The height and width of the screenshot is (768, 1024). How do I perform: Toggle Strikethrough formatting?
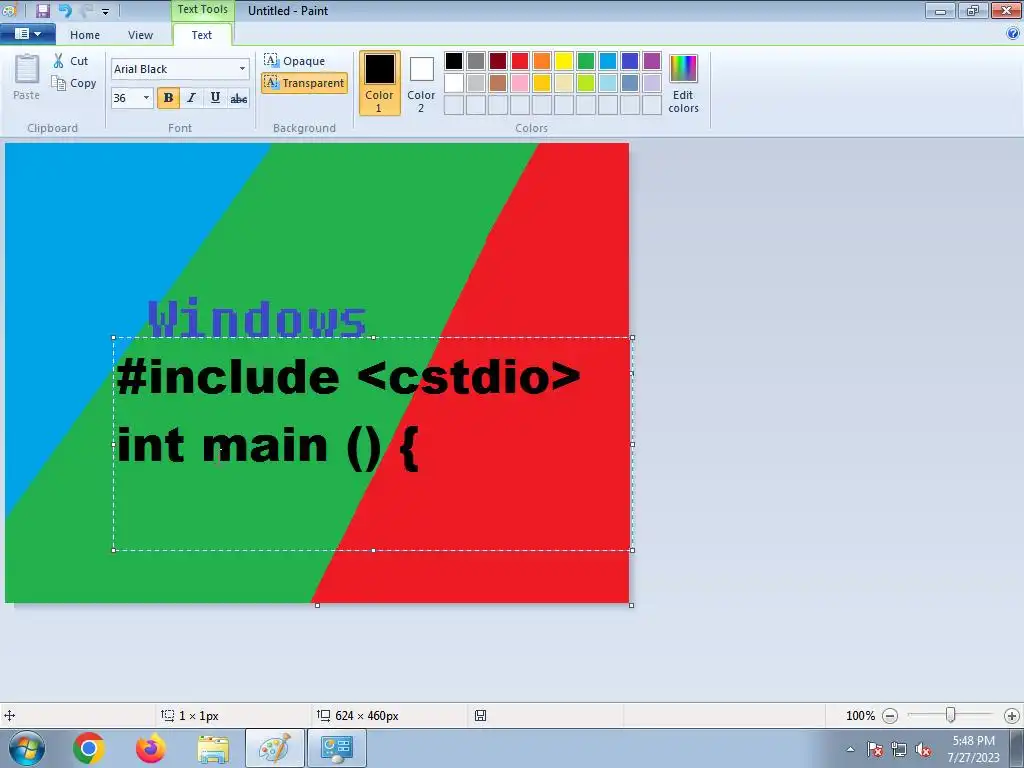coord(239,98)
